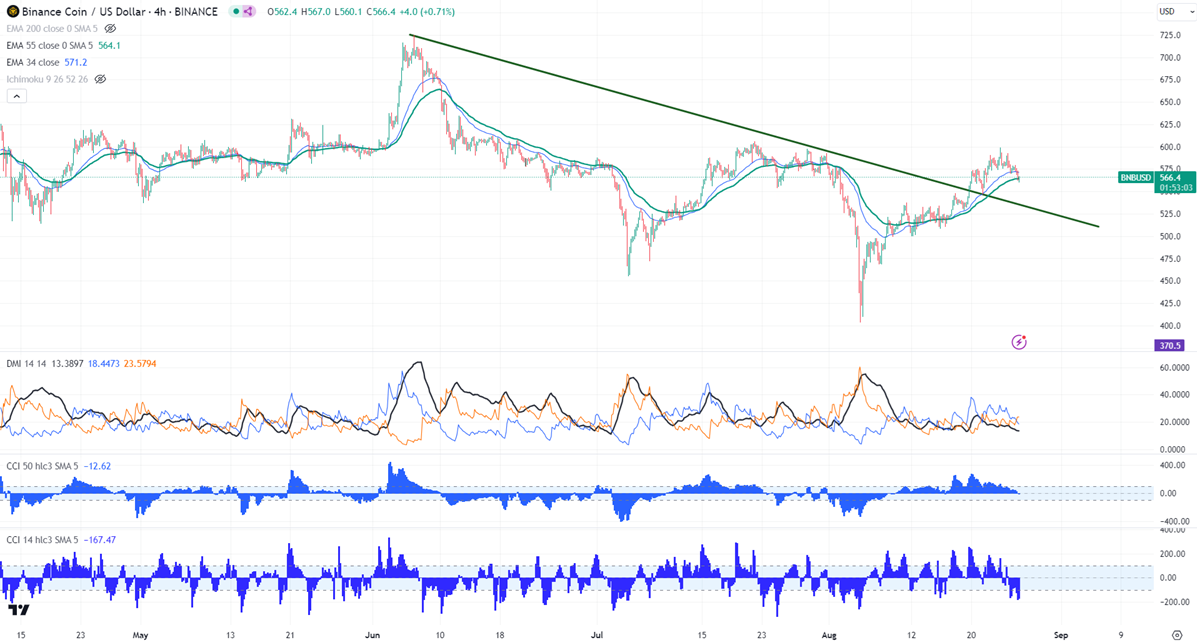Show the hidden Ichimoku indicator

click(100, 79)
